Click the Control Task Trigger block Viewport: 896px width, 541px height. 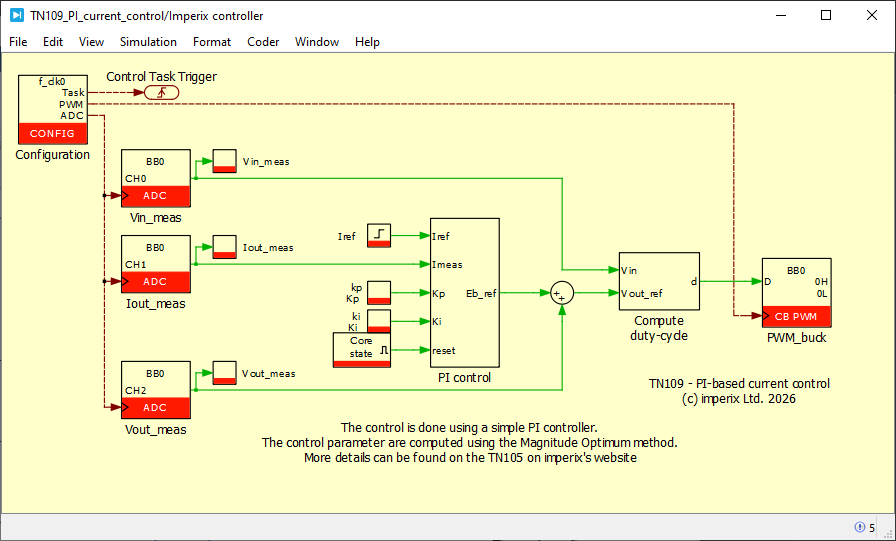coord(161,93)
